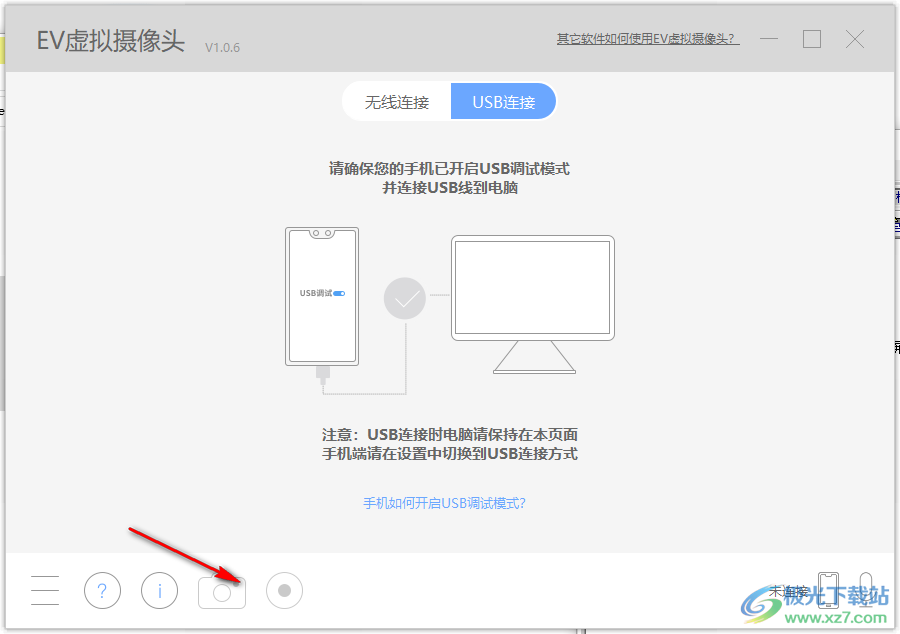Click the 未连接 status text
900x634 pixels.
click(x=789, y=591)
